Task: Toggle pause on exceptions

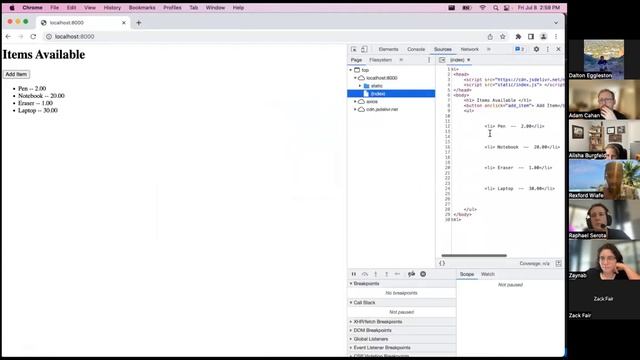Action: click(423, 274)
